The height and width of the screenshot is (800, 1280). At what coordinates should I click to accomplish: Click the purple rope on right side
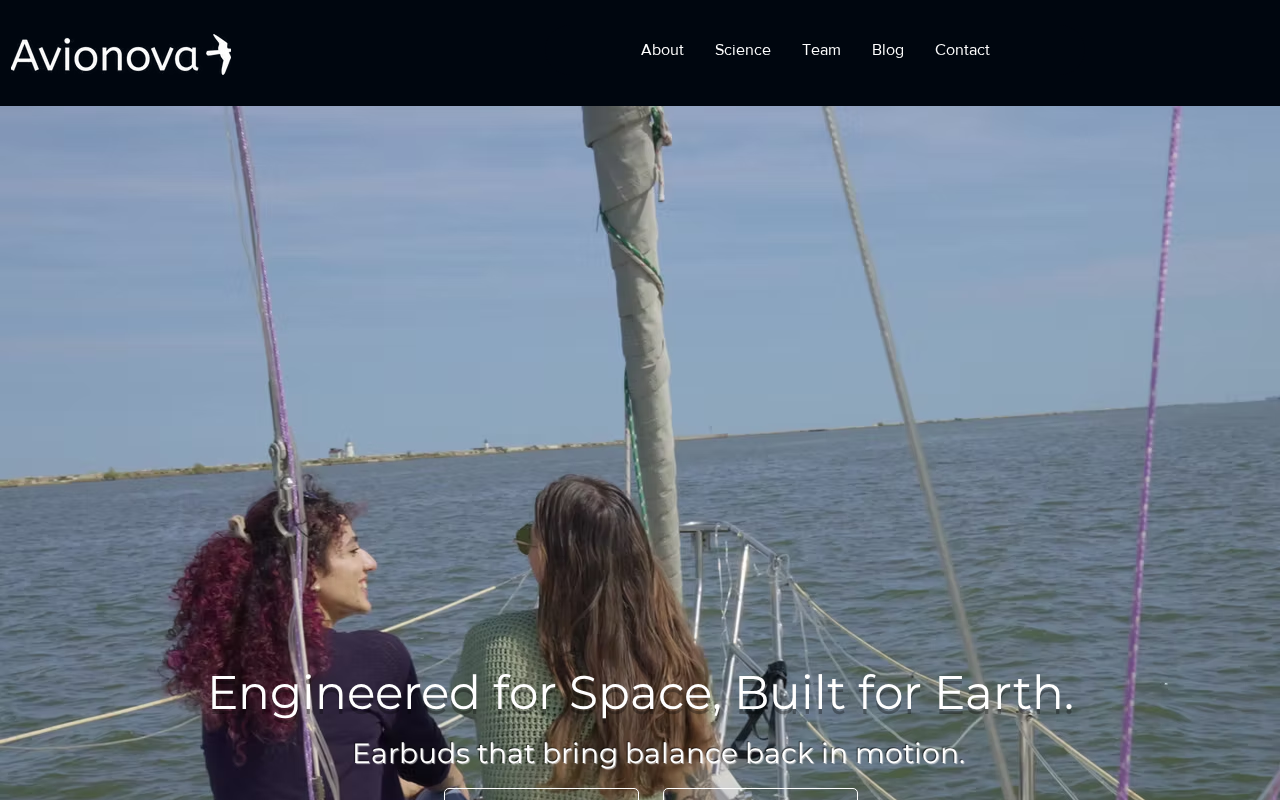click(1150, 450)
